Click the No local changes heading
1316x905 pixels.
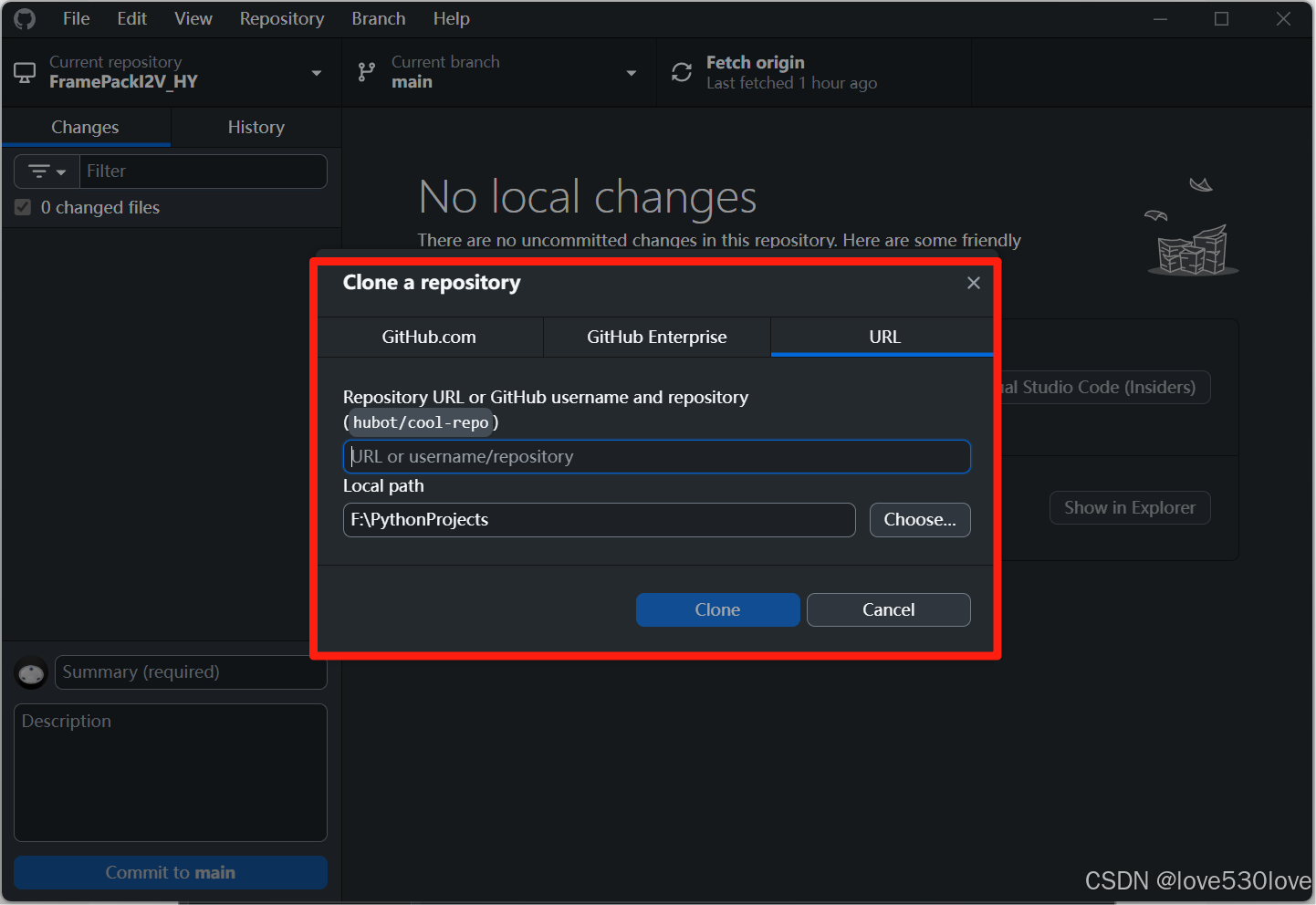[x=588, y=196]
